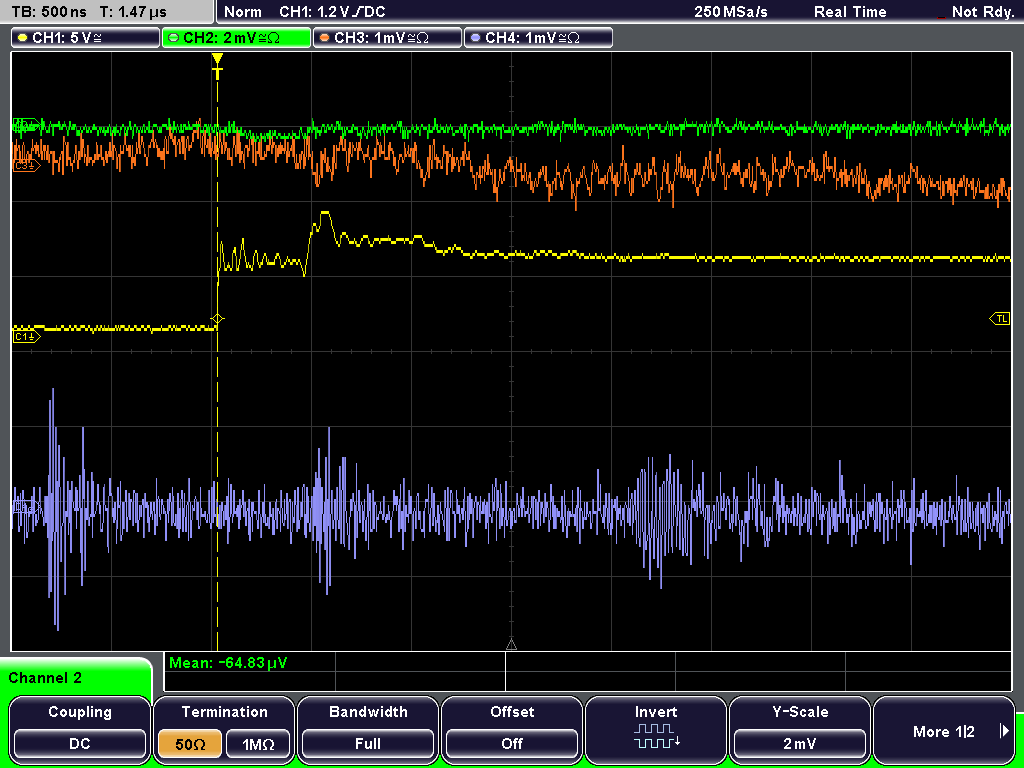Click the T: 1.47 µs trigger time readout
This screenshot has width=1024, height=768.
click(133, 12)
